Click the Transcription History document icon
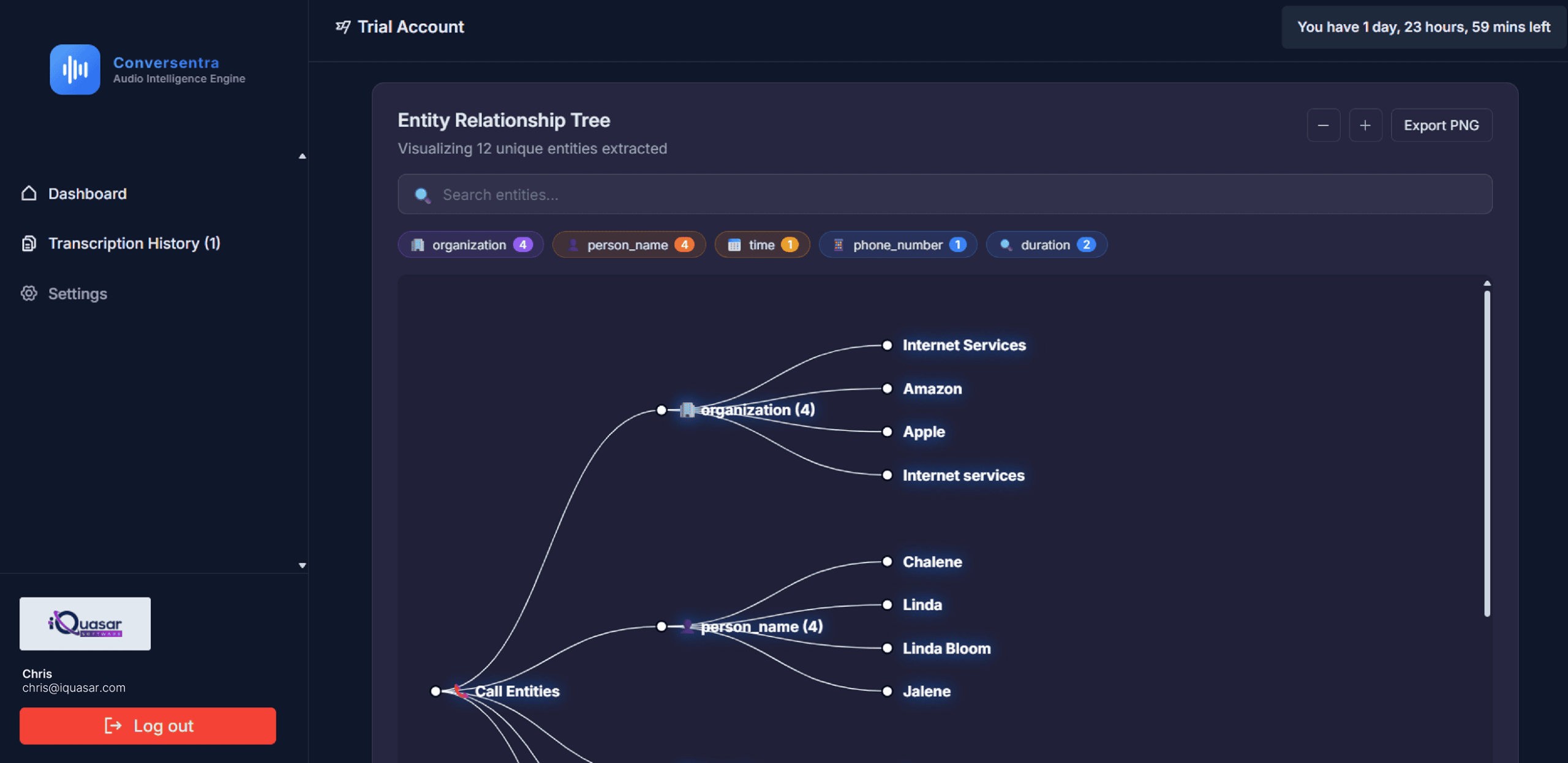Viewport: 1568px width, 763px height. (29, 244)
